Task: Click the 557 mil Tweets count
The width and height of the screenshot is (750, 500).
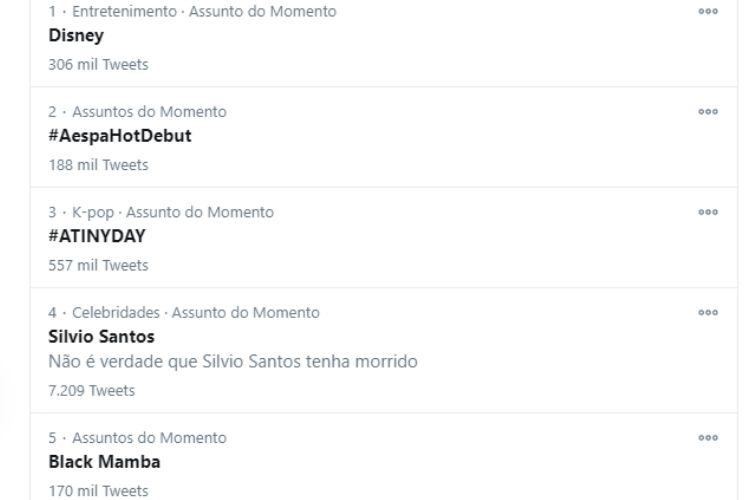Action: click(x=98, y=266)
